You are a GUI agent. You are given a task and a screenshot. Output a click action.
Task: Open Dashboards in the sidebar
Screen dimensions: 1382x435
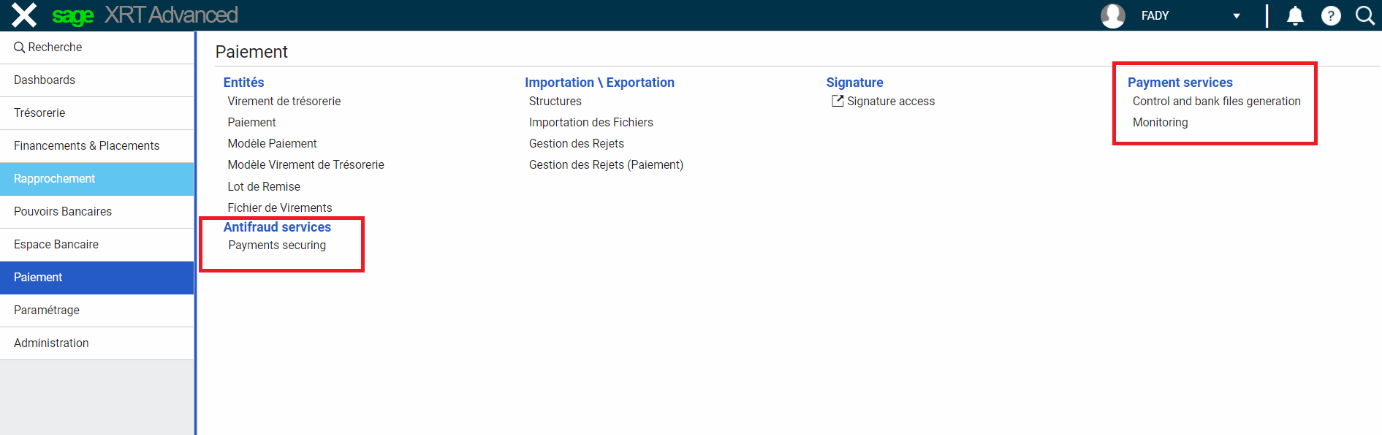[x=45, y=80]
